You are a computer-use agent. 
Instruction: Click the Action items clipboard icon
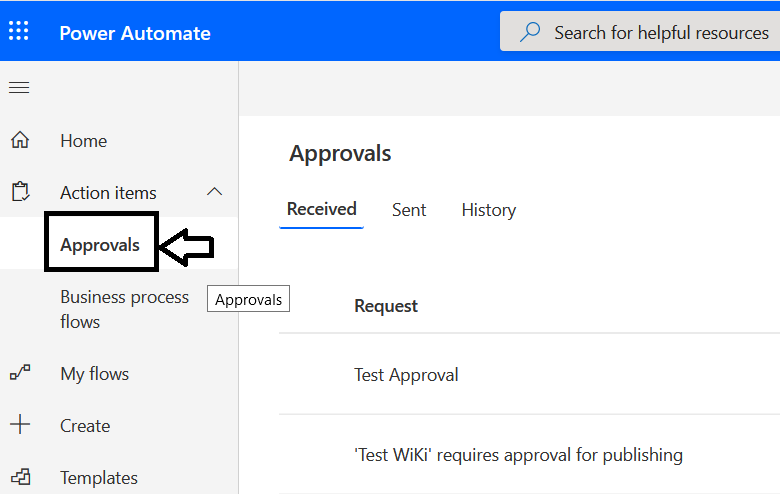20,192
